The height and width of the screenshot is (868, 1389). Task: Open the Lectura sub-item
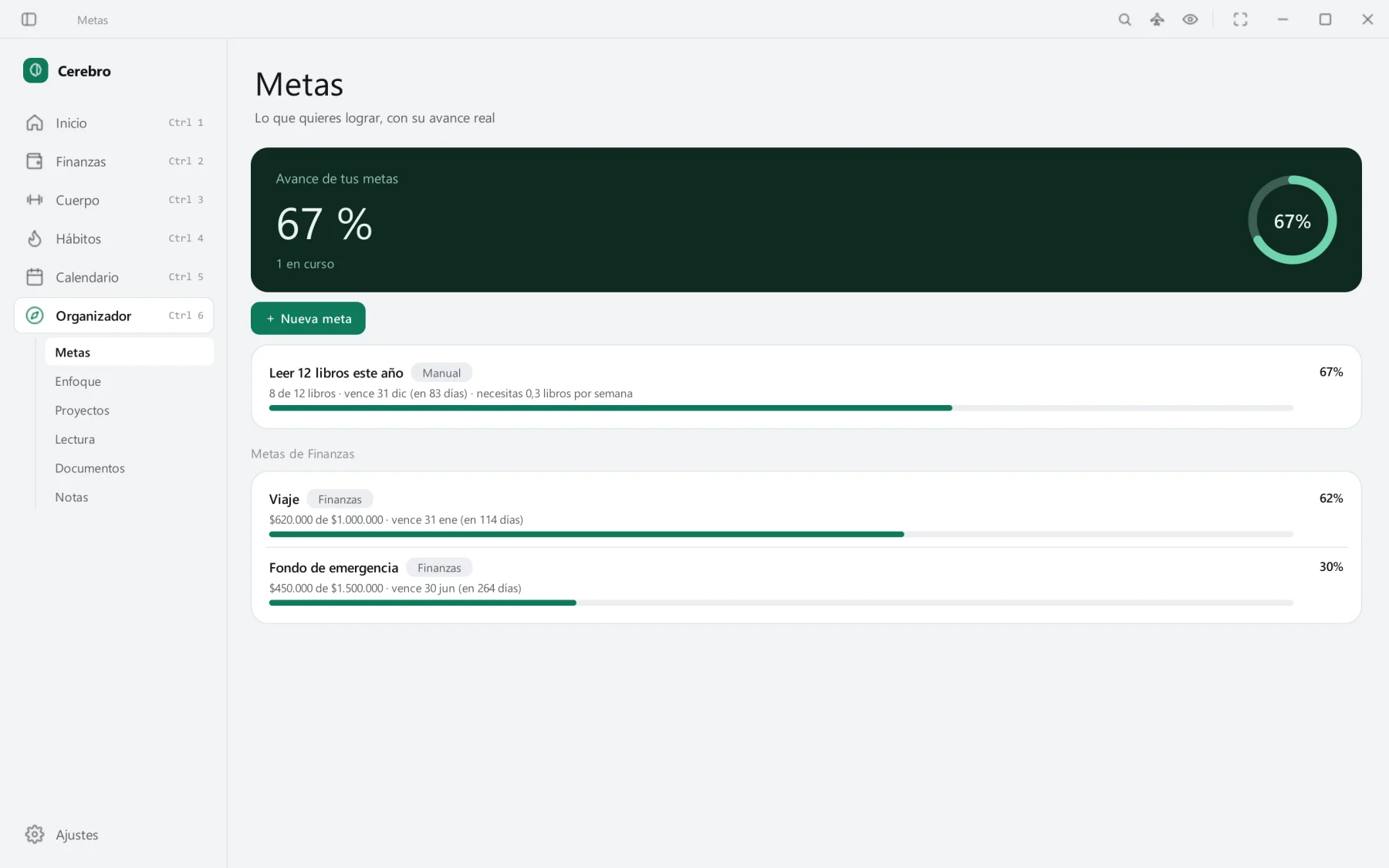pyautogui.click(x=129, y=439)
